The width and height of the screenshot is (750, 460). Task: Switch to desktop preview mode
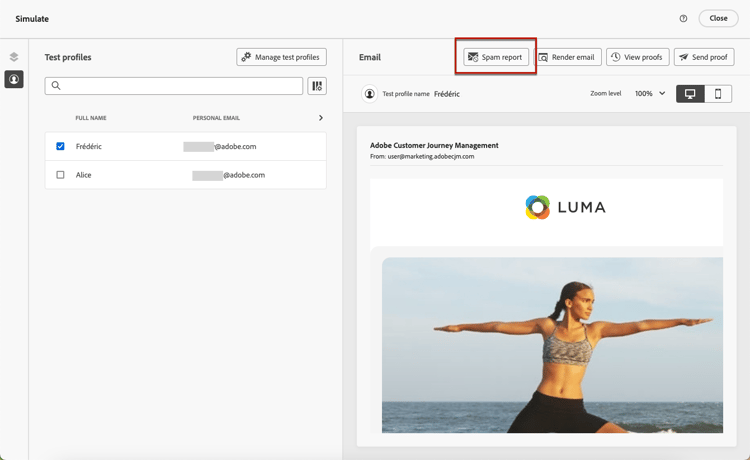[690, 94]
